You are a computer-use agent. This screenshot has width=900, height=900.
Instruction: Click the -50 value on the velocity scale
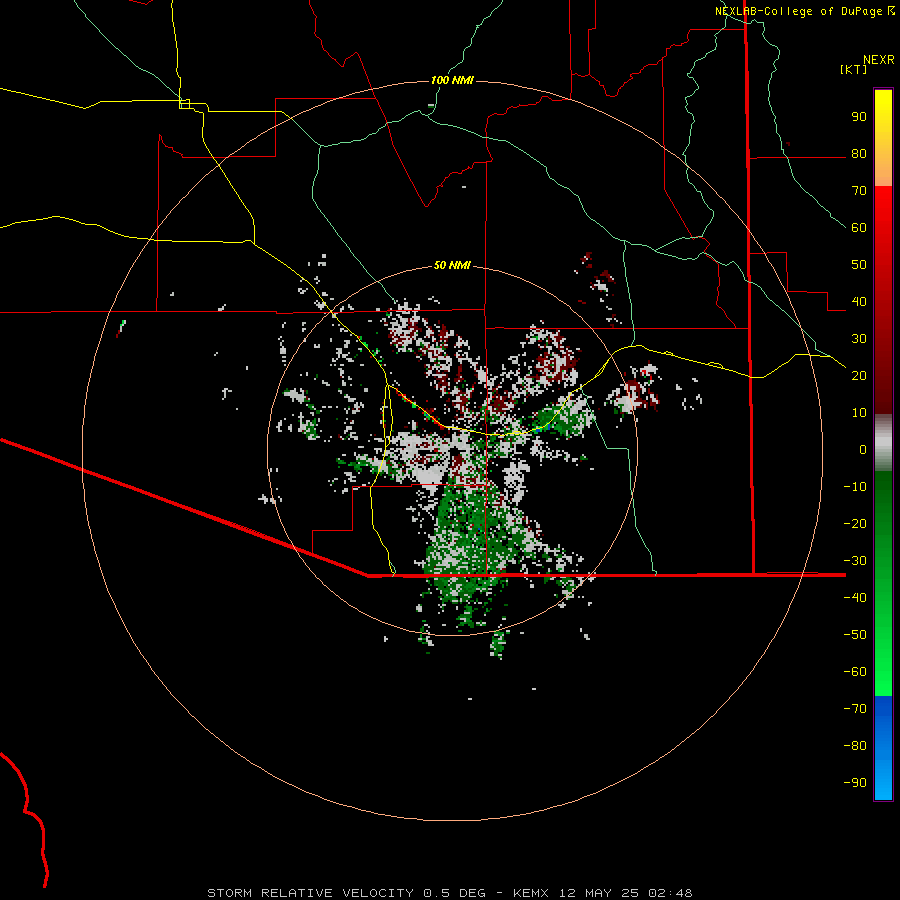pyautogui.click(x=855, y=635)
